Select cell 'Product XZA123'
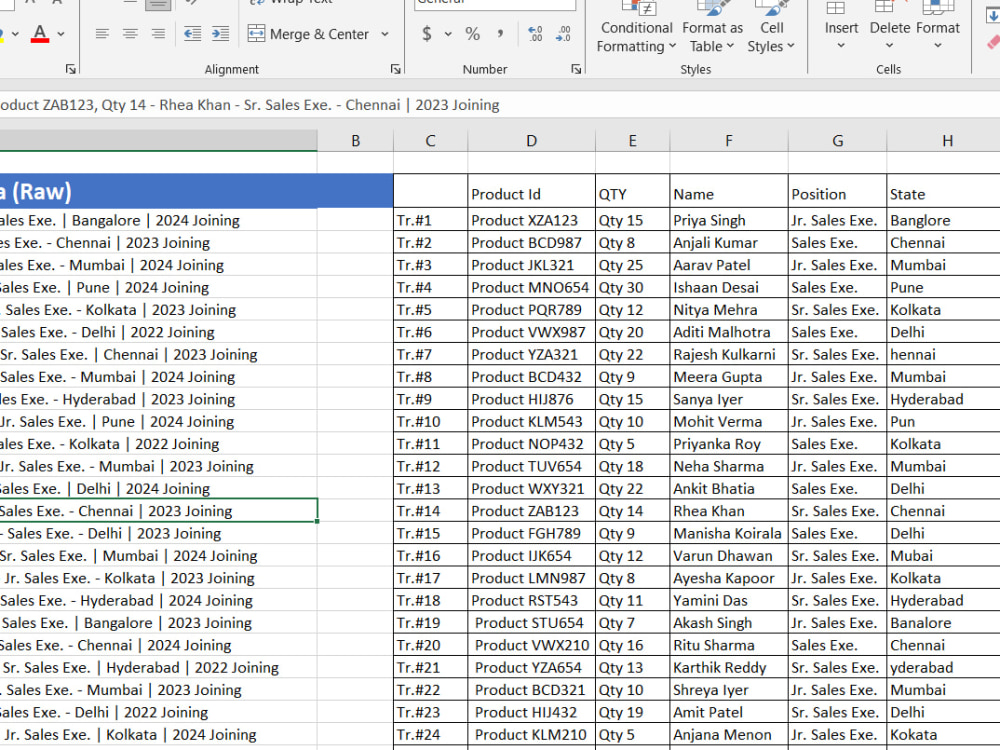 click(x=531, y=221)
